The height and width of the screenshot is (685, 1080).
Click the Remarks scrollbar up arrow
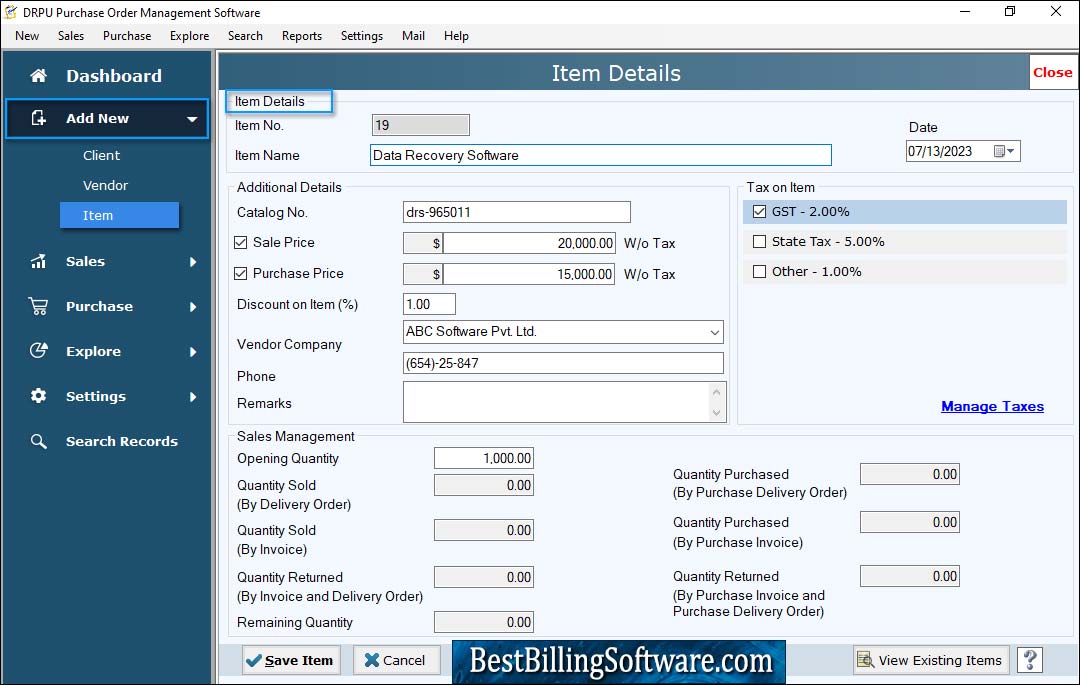point(716,392)
